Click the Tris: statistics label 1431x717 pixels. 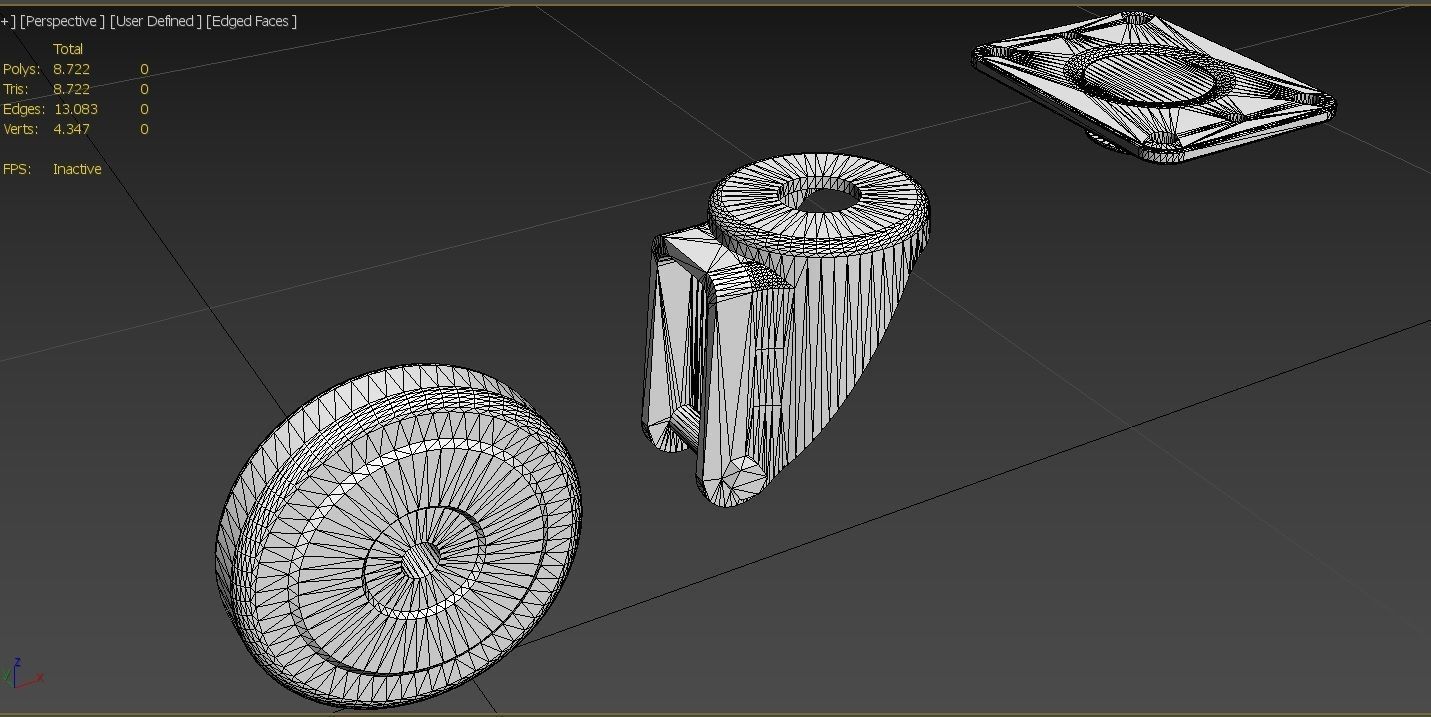click(16, 89)
